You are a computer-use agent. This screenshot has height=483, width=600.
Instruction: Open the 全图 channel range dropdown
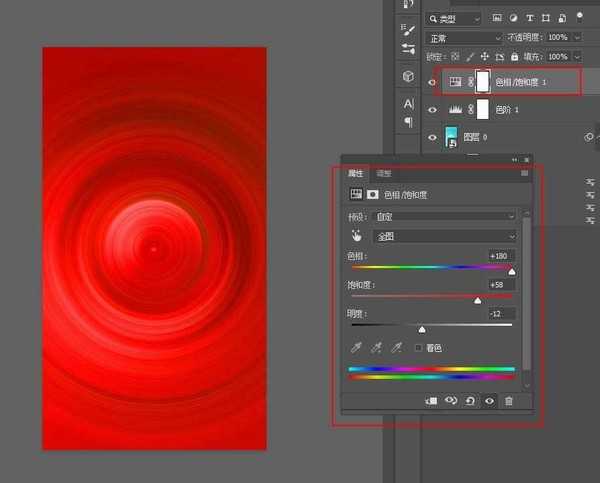click(x=445, y=236)
